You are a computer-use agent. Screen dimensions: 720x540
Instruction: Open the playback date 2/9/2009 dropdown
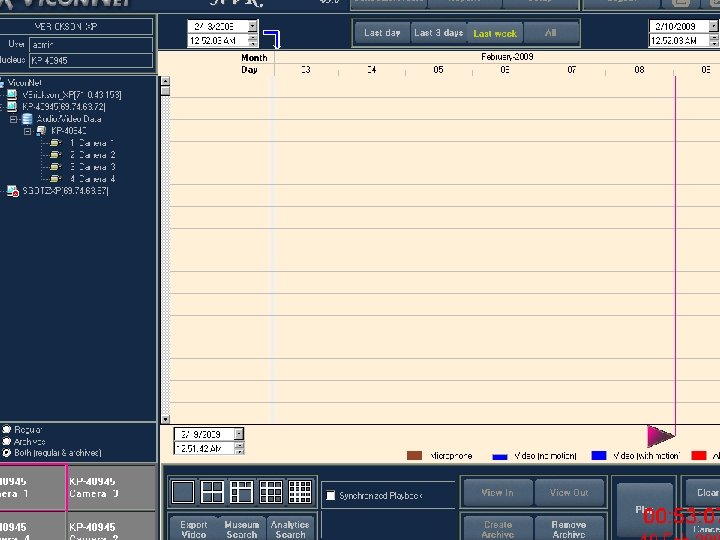tap(239, 434)
